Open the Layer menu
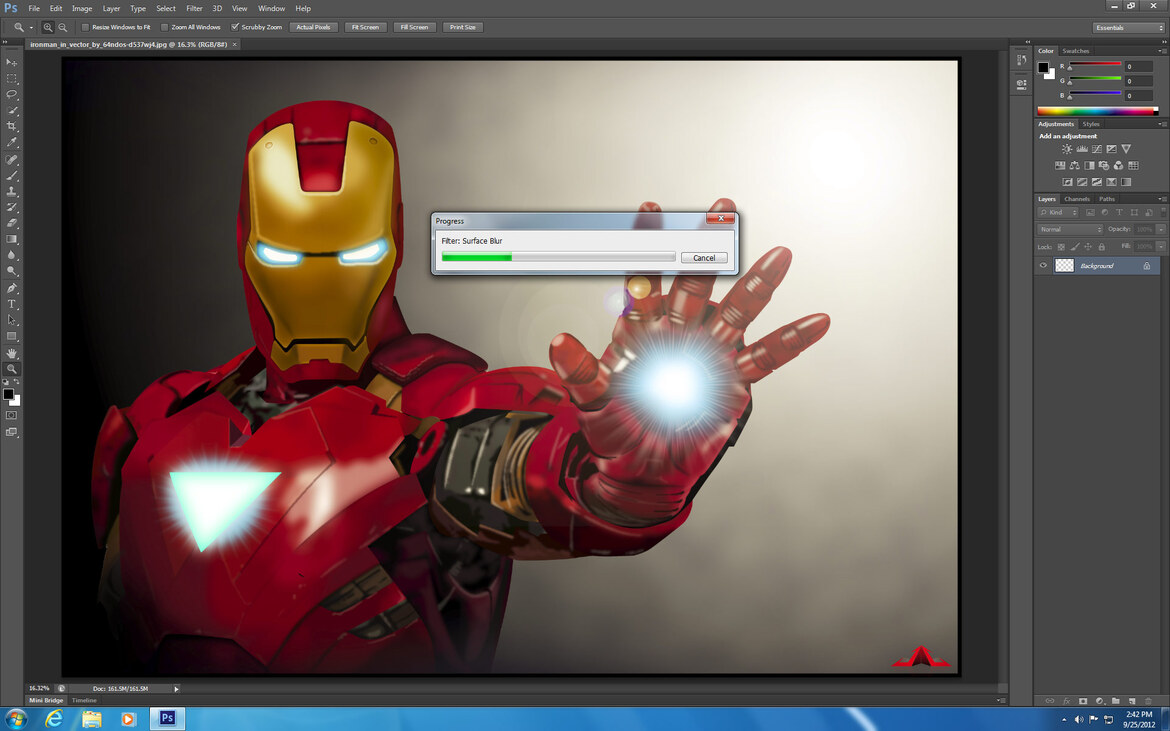 111,8
